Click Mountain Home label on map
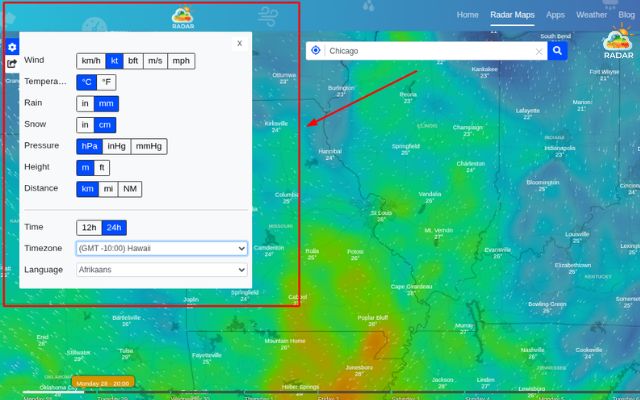640x400 pixels. pos(285,341)
